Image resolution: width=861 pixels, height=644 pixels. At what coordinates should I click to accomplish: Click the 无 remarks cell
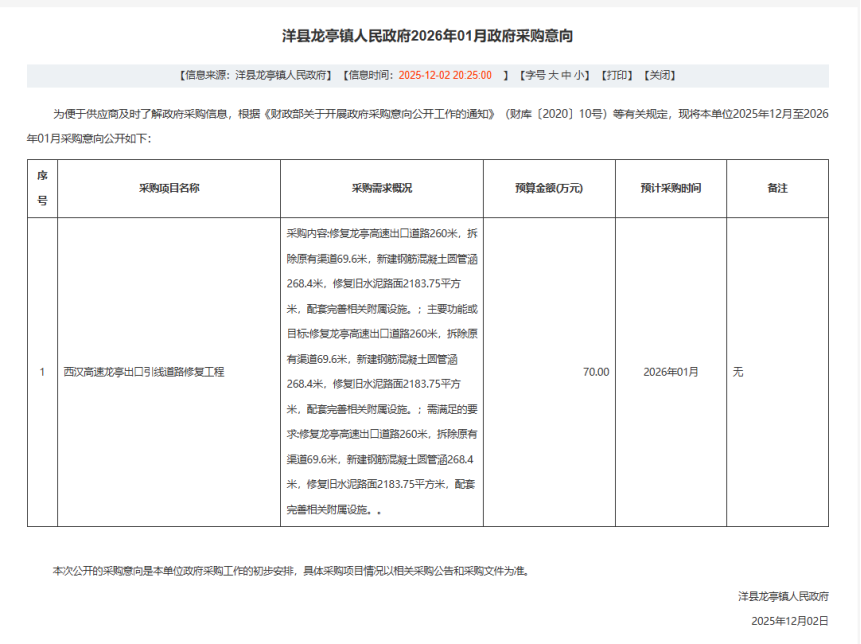(x=738, y=372)
